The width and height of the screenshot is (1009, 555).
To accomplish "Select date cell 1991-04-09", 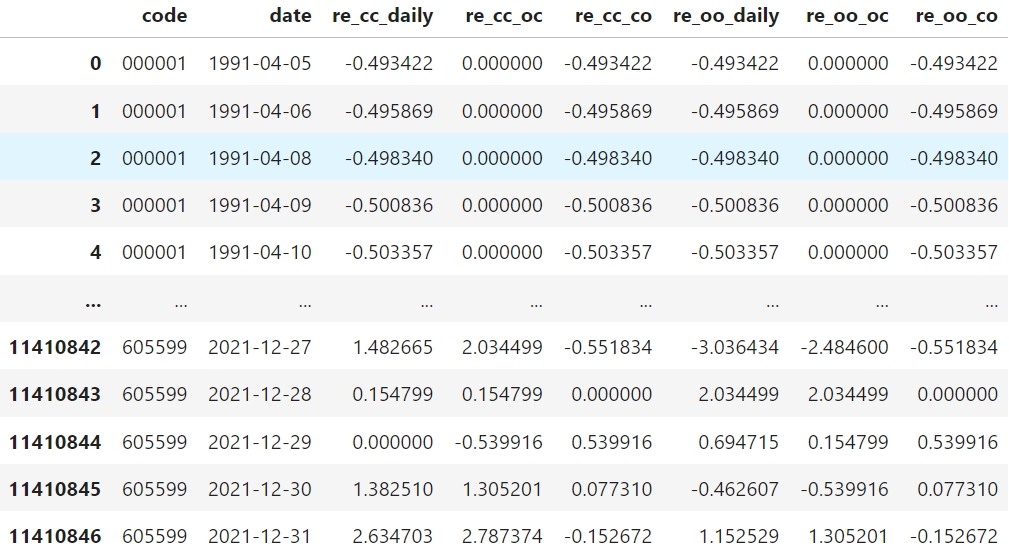I will coord(260,206).
